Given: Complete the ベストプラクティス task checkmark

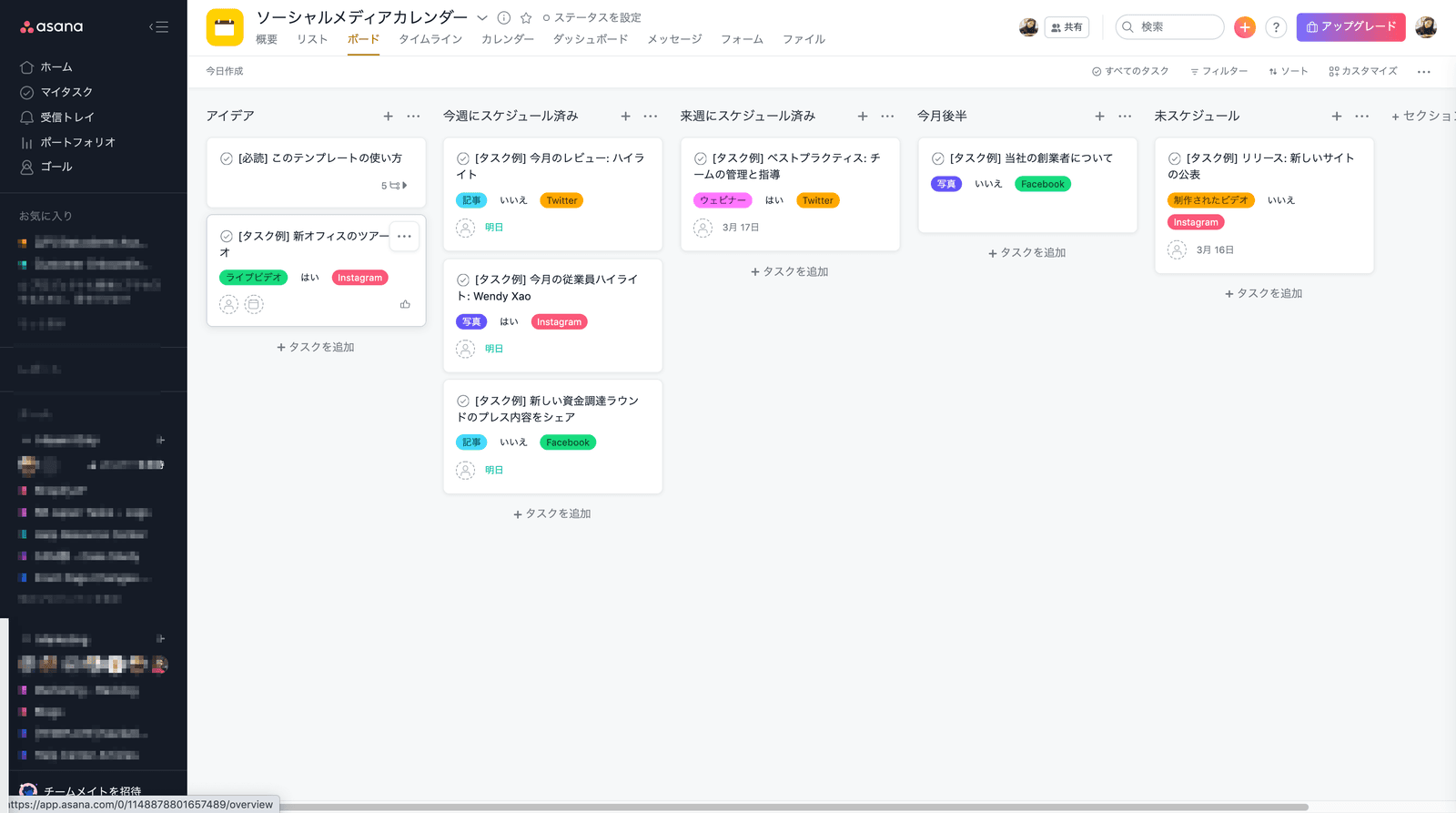Looking at the screenshot, I should pos(701,158).
